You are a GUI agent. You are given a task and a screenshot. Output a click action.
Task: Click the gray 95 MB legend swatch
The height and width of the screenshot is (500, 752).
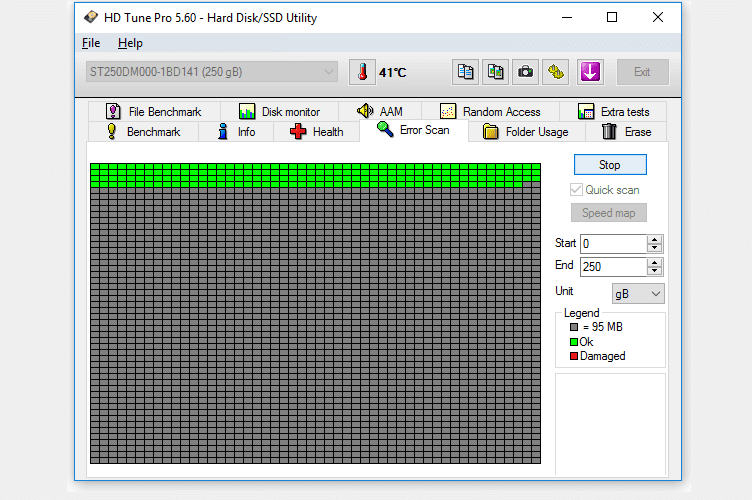tap(574, 327)
